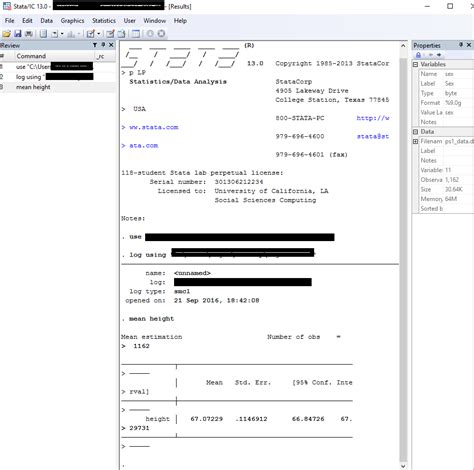Open the Window menu
The image size is (474, 470).
point(155,21)
